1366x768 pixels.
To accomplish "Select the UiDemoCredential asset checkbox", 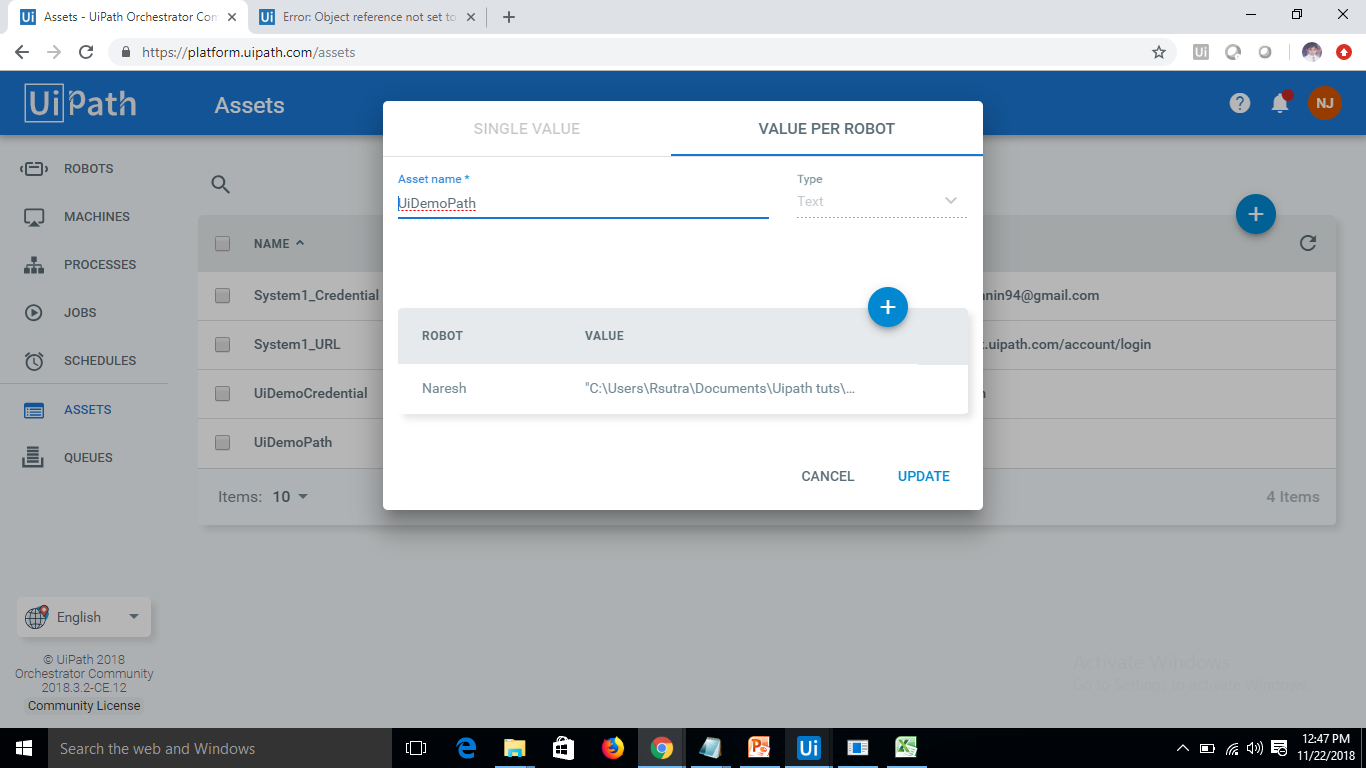I will click(222, 393).
